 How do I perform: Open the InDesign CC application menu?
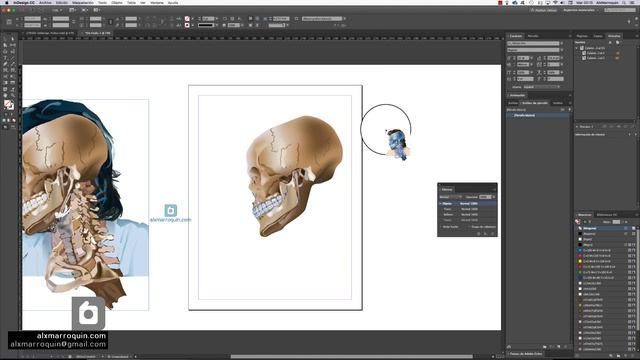point(23,2)
